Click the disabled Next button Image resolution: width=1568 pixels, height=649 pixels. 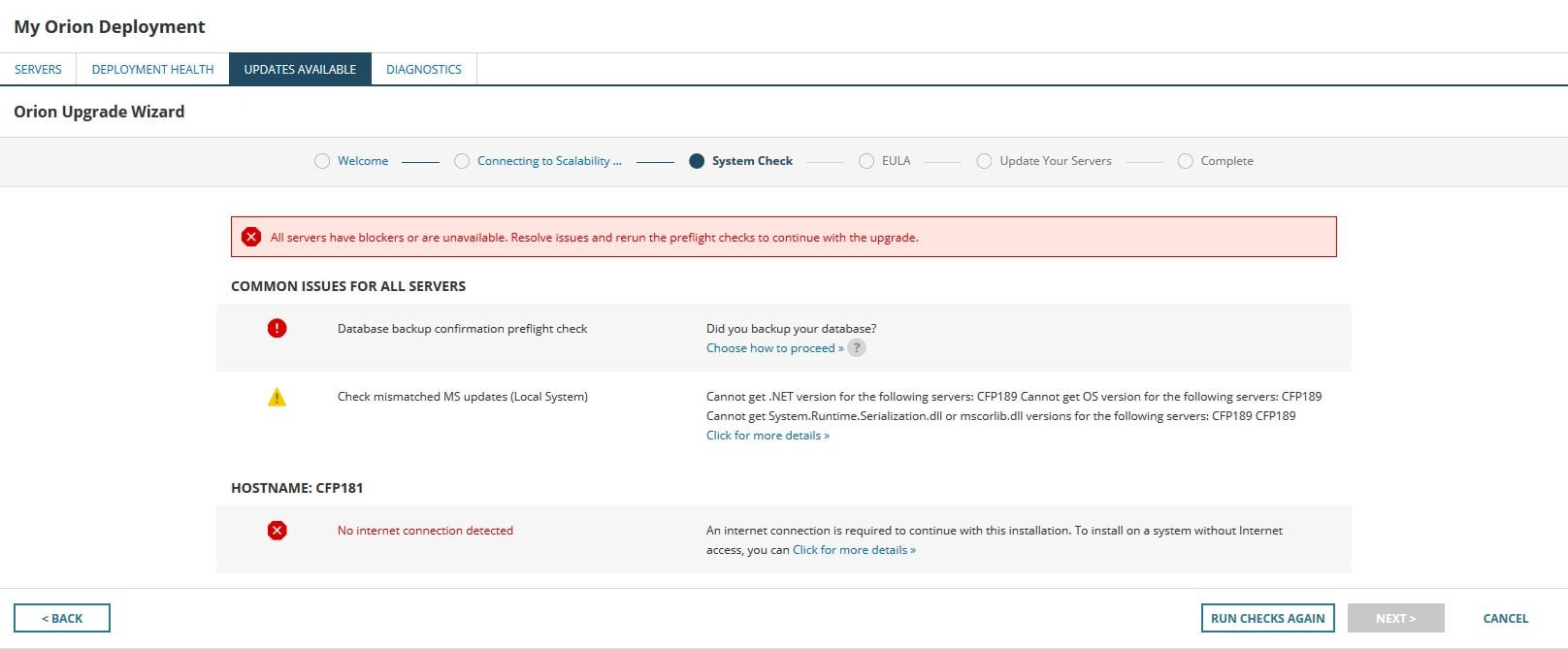pos(1395,618)
